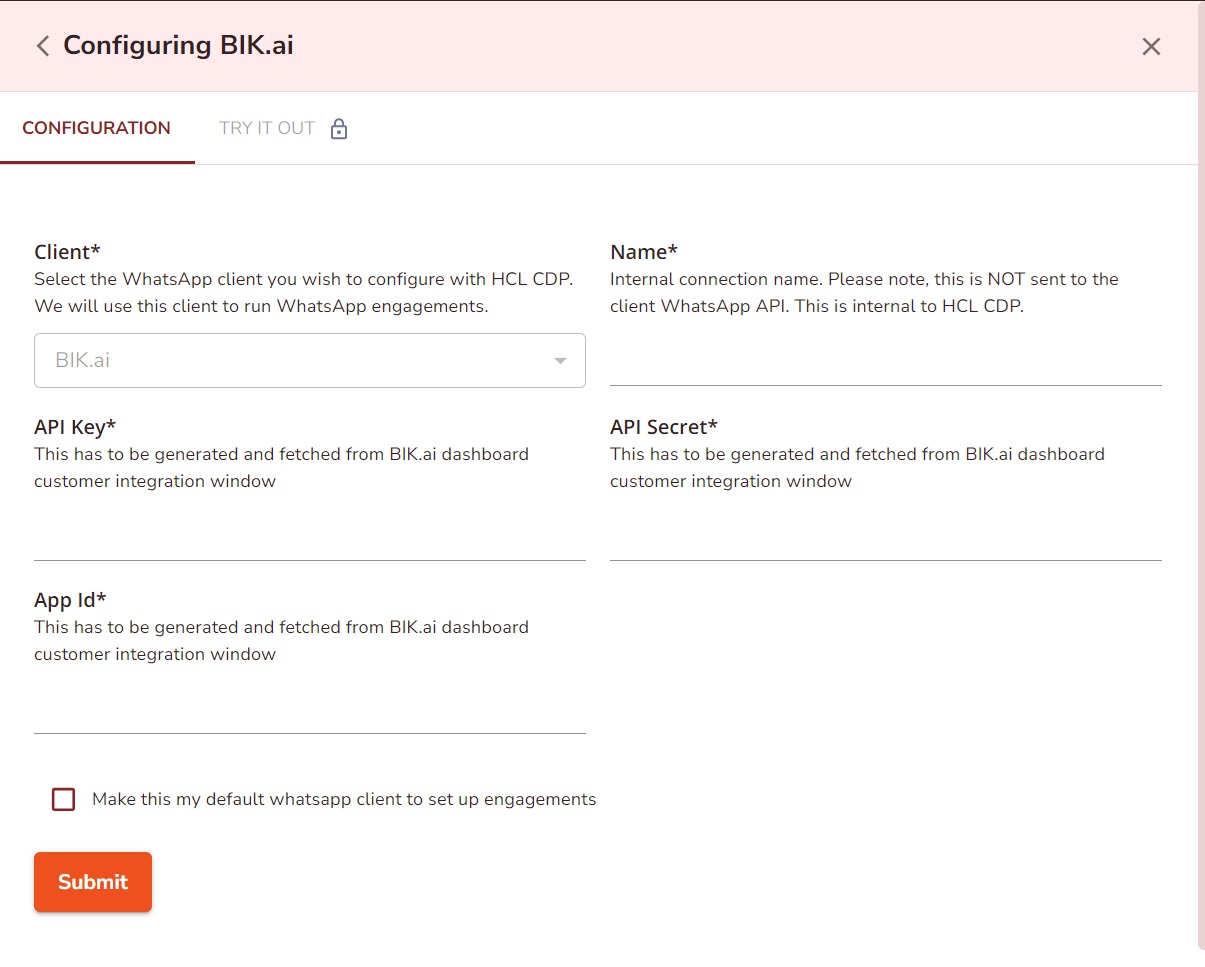Click the 'Configuring BIK.ai' heading
This screenshot has height=967, width=1205.
tap(178, 46)
